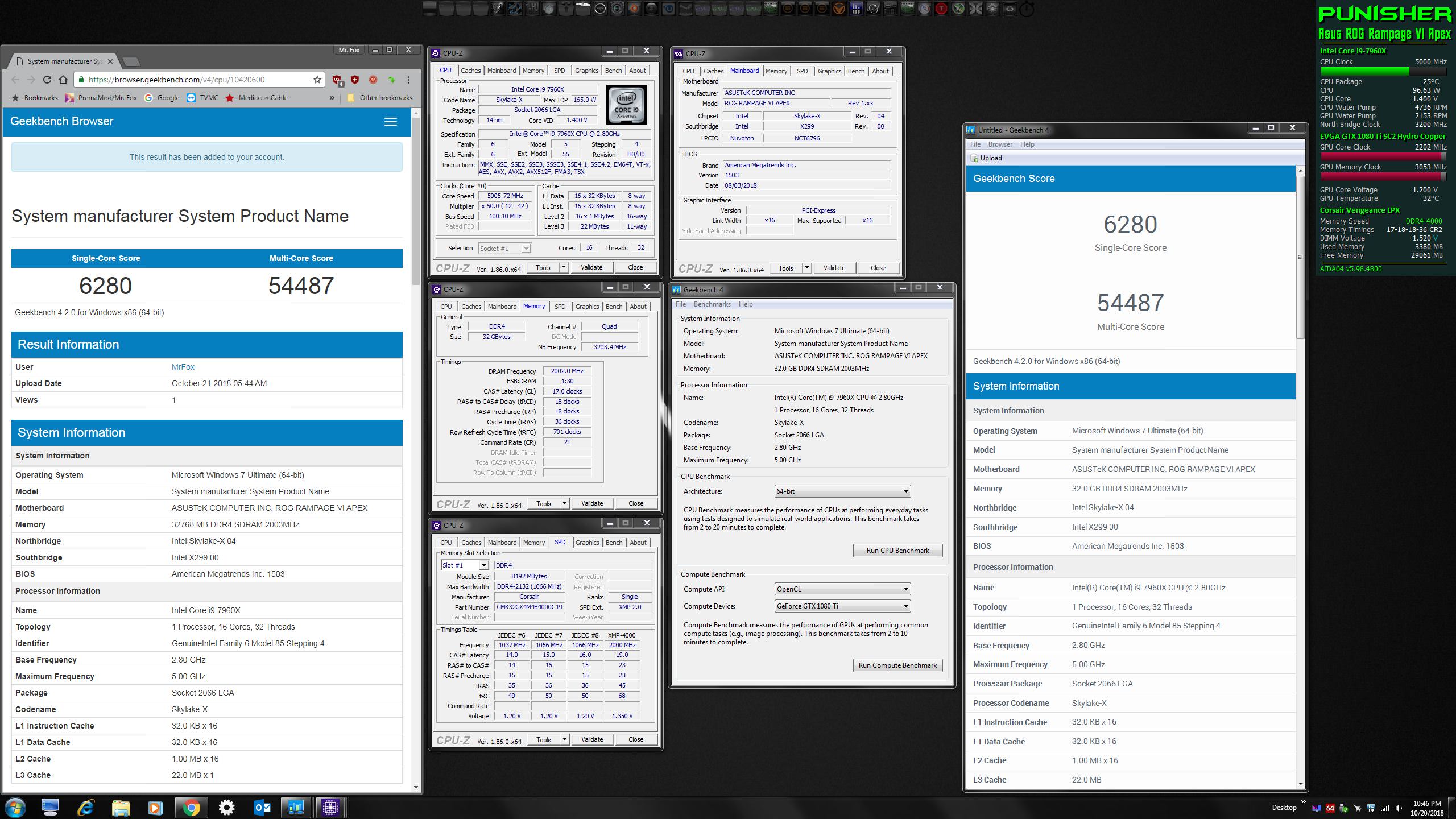Open the Slot #1 memory slot dropdown
Image resolution: width=1456 pixels, height=819 pixels.
(465, 565)
